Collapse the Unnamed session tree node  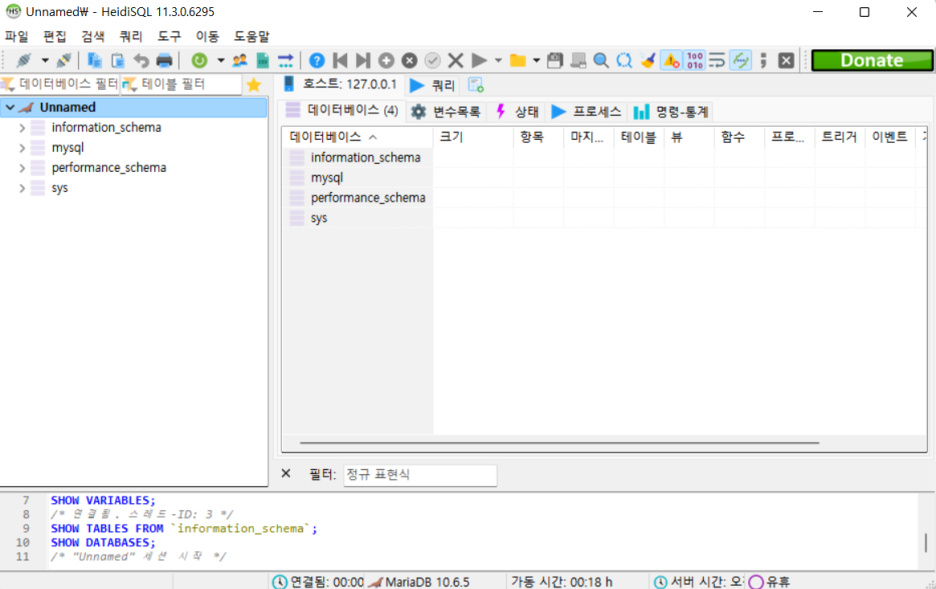[x=10, y=107]
